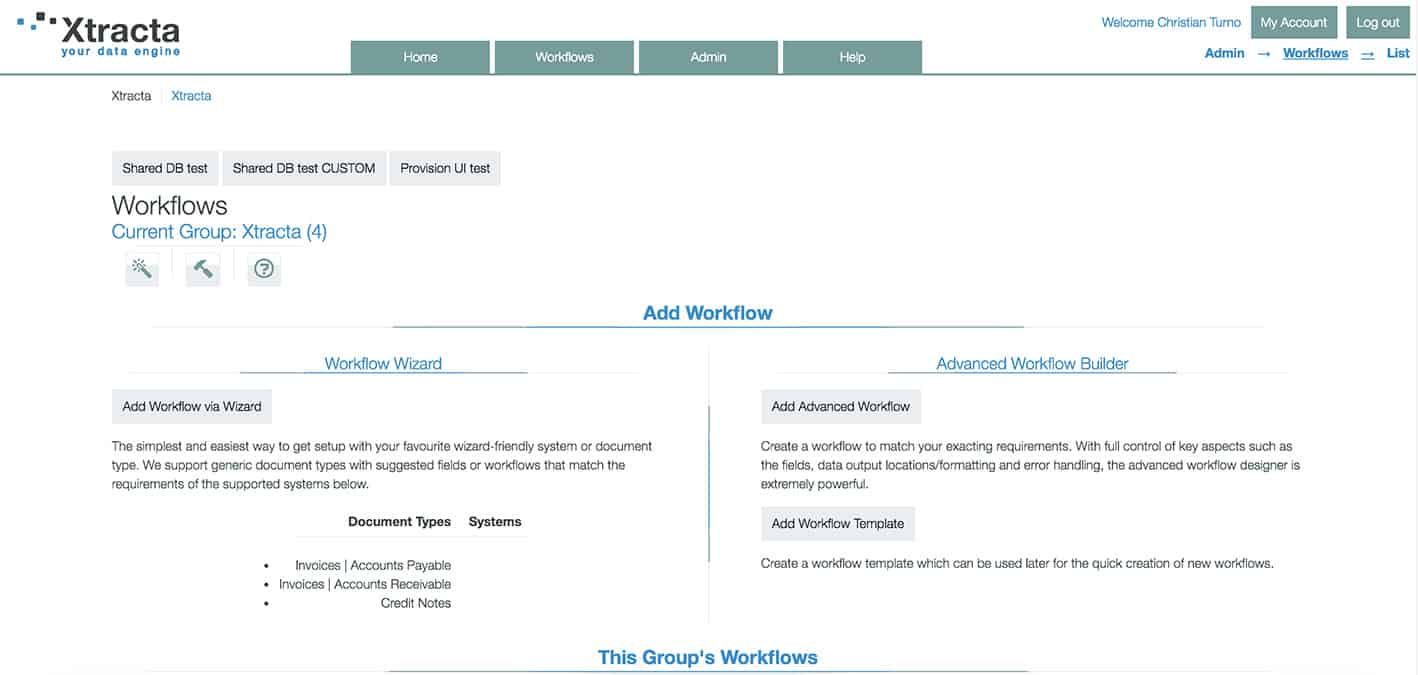This screenshot has height=675, width=1418.
Task: Open My Account
Action: pyautogui.click(x=1293, y=21)
